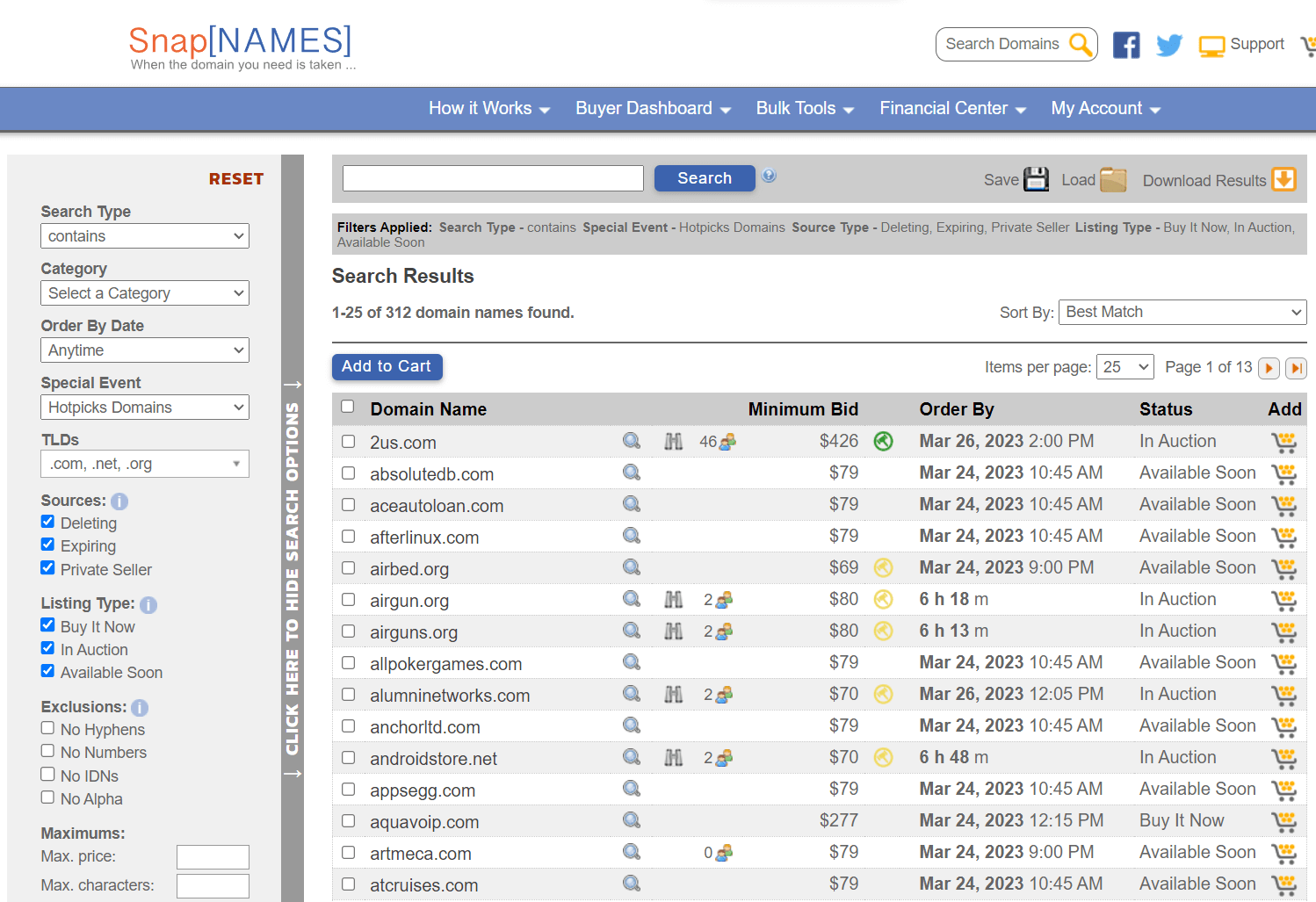1316x902 pixels.
Task: Expand the Special Event dropdown
Action: [145, 408]
